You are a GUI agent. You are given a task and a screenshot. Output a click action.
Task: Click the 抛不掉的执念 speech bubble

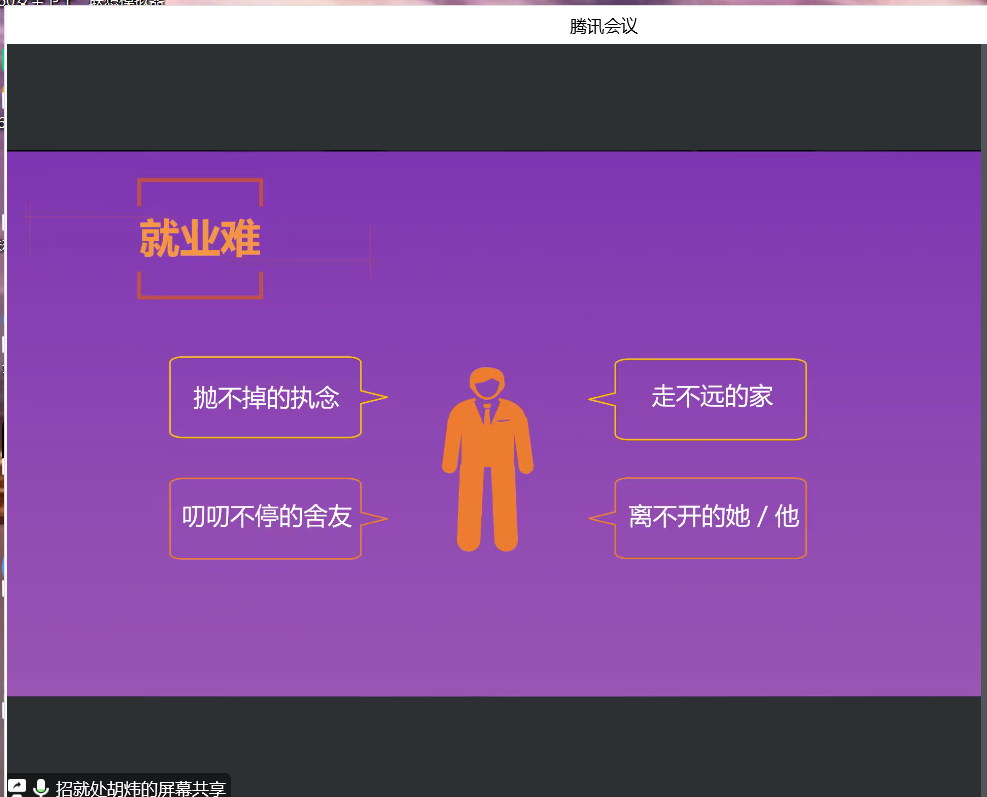pos(265,397)
